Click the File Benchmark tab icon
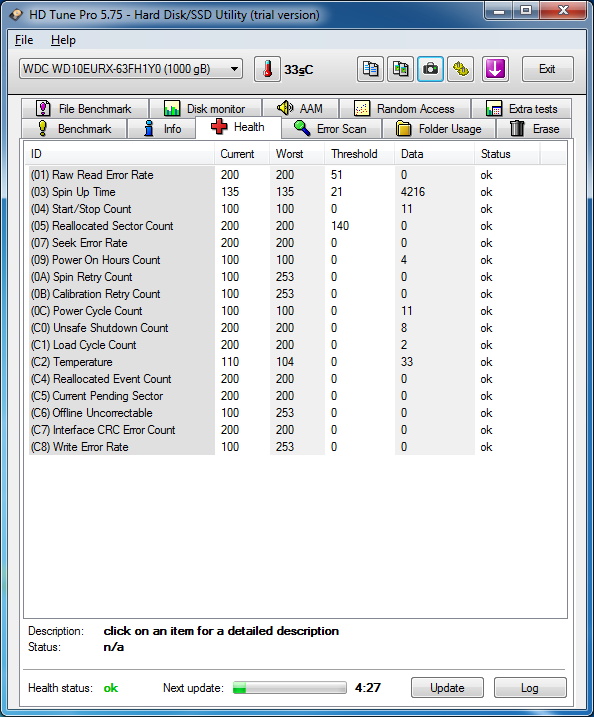 43,108
